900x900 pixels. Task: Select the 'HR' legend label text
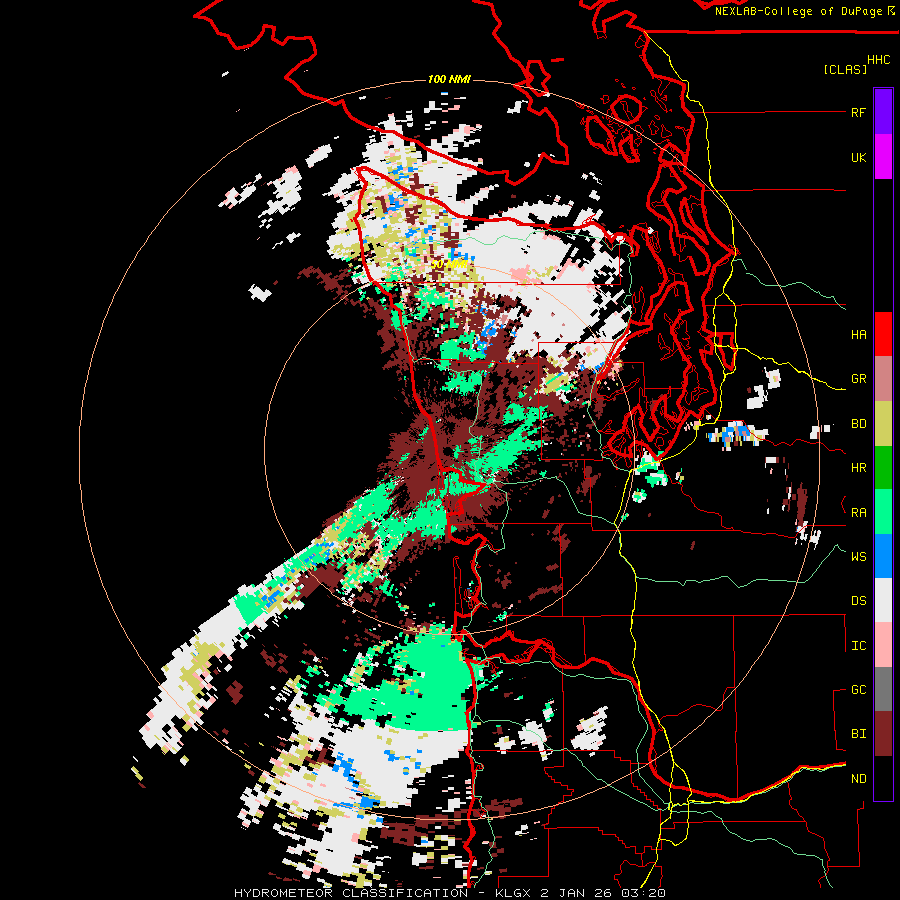tap(858, 468)
